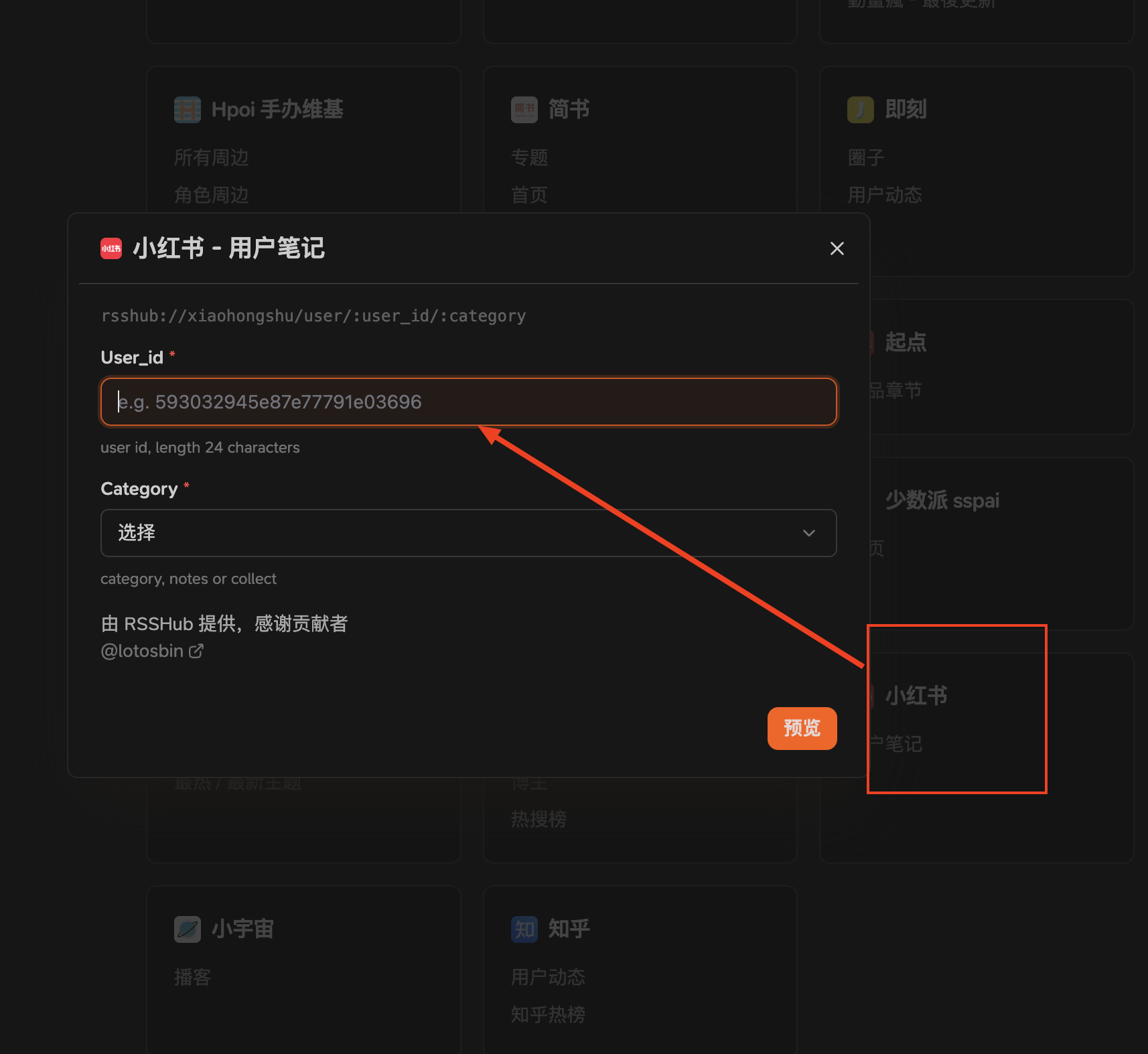Click the 小红书 card title in background
The height and width of the screenshot is (1054, 1148).
coord(916,696)
